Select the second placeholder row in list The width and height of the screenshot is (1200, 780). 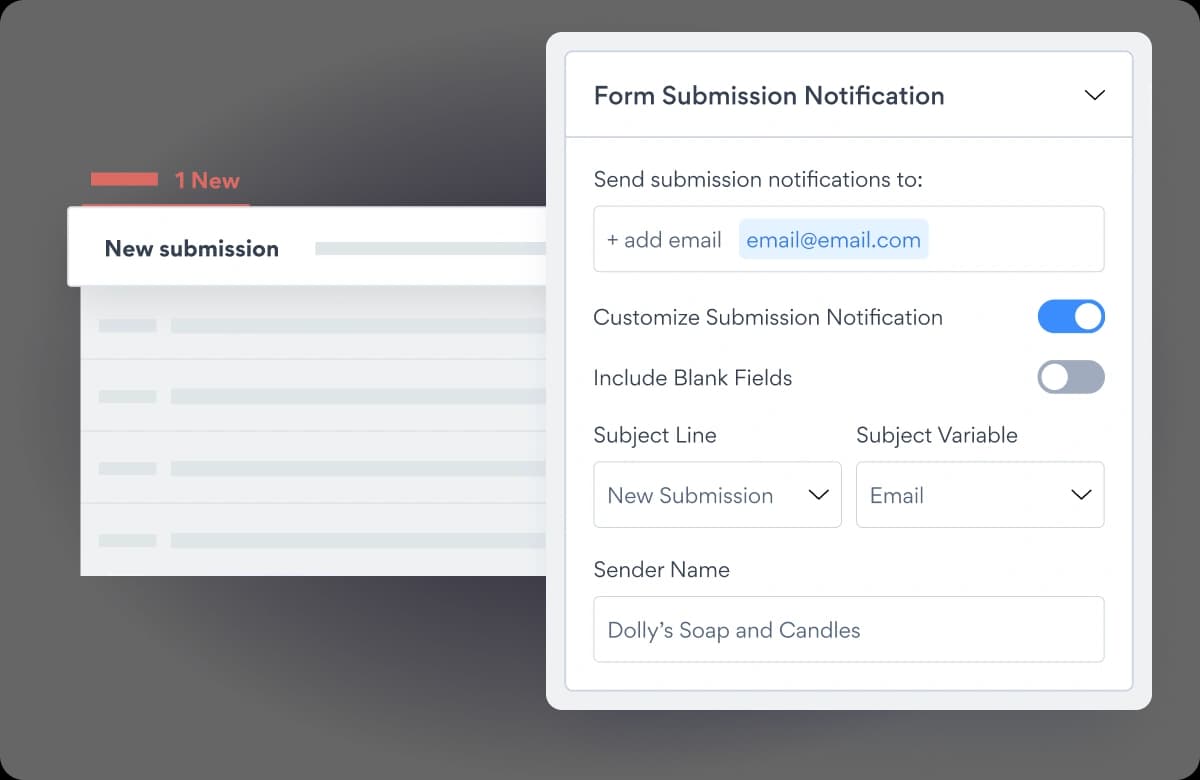click(x=314, y=396)
